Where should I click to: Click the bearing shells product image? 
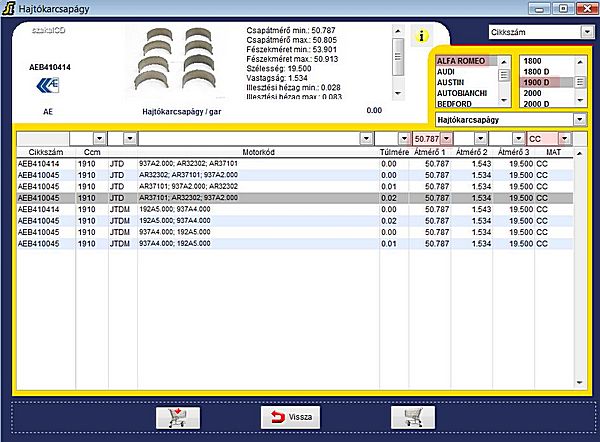[x=175, y=61]
